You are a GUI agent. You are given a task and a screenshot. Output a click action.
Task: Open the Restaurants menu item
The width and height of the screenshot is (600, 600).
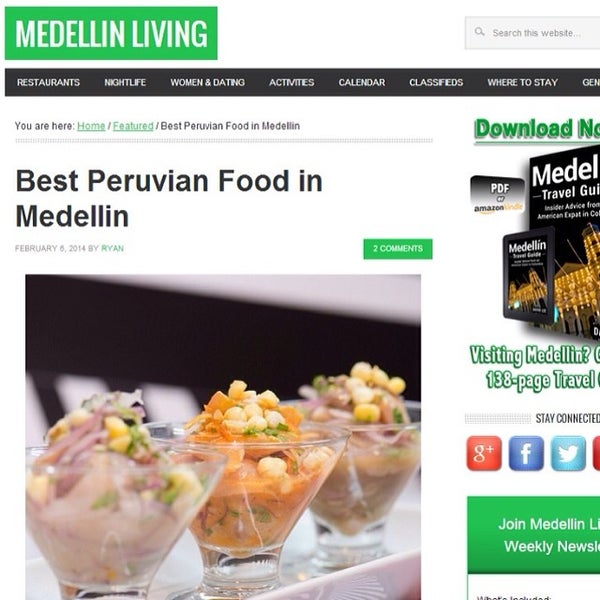(x=48, y=82)
